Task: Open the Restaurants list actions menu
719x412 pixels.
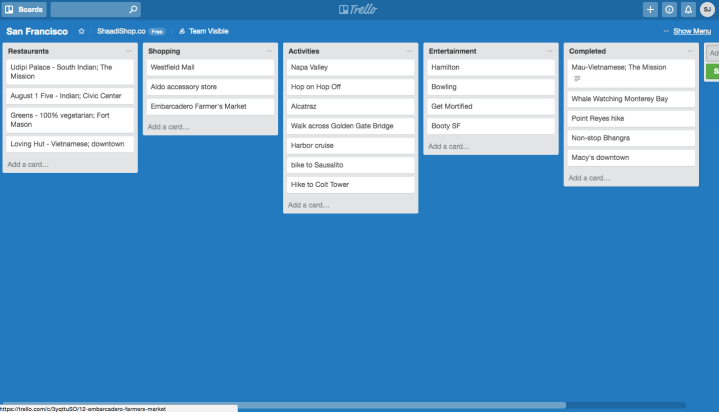Action: (129, 51)
